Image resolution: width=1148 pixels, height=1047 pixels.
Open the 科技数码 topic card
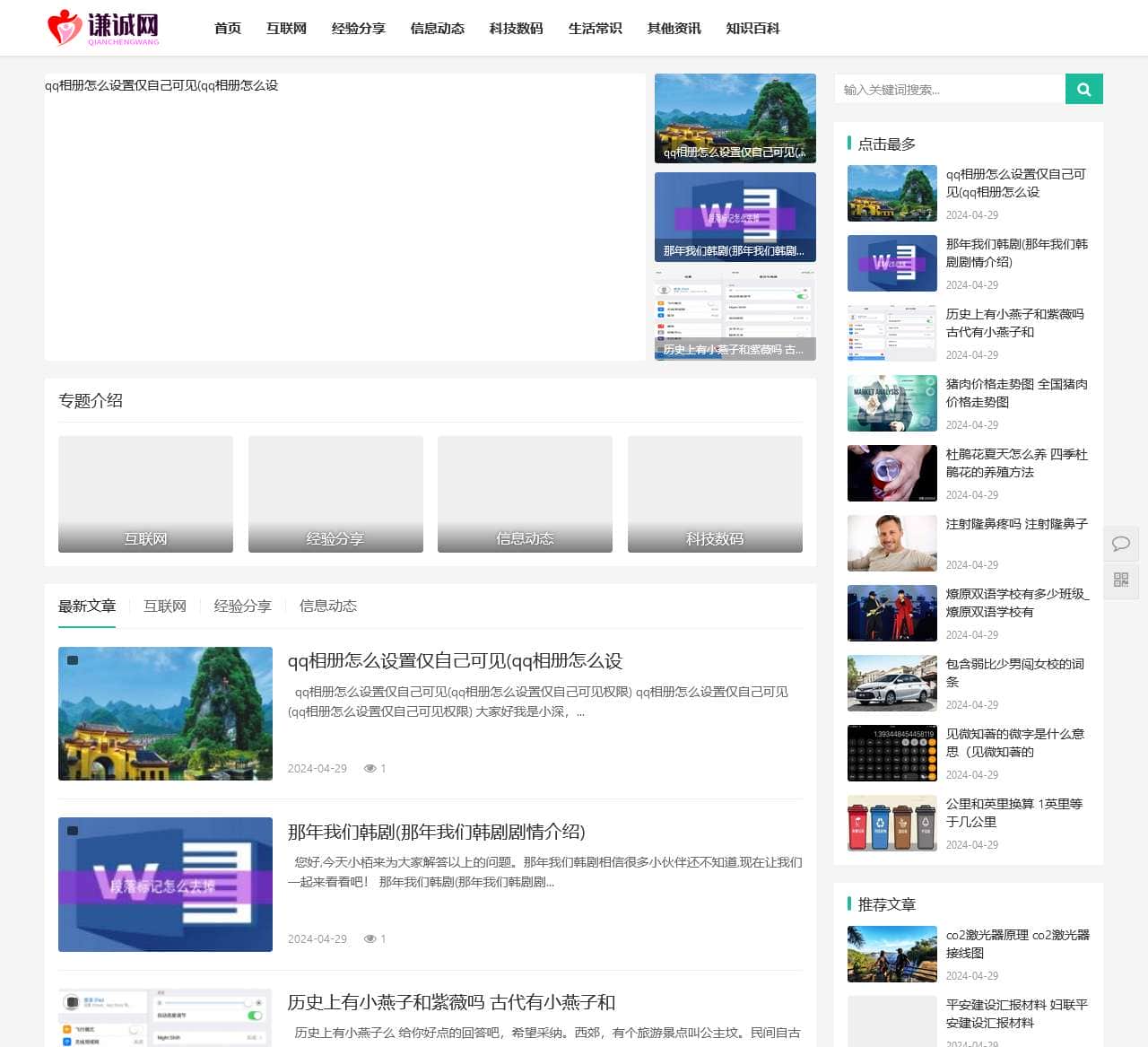pyautogui.click(x=715, y=494)
